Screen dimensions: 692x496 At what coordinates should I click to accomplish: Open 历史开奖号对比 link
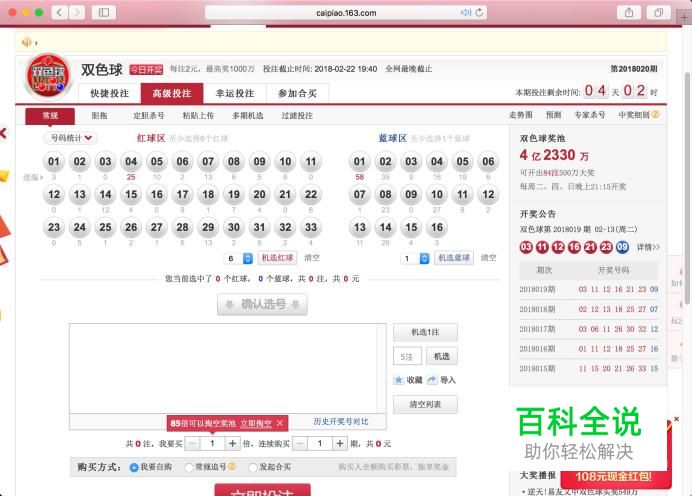coord(341,421)
